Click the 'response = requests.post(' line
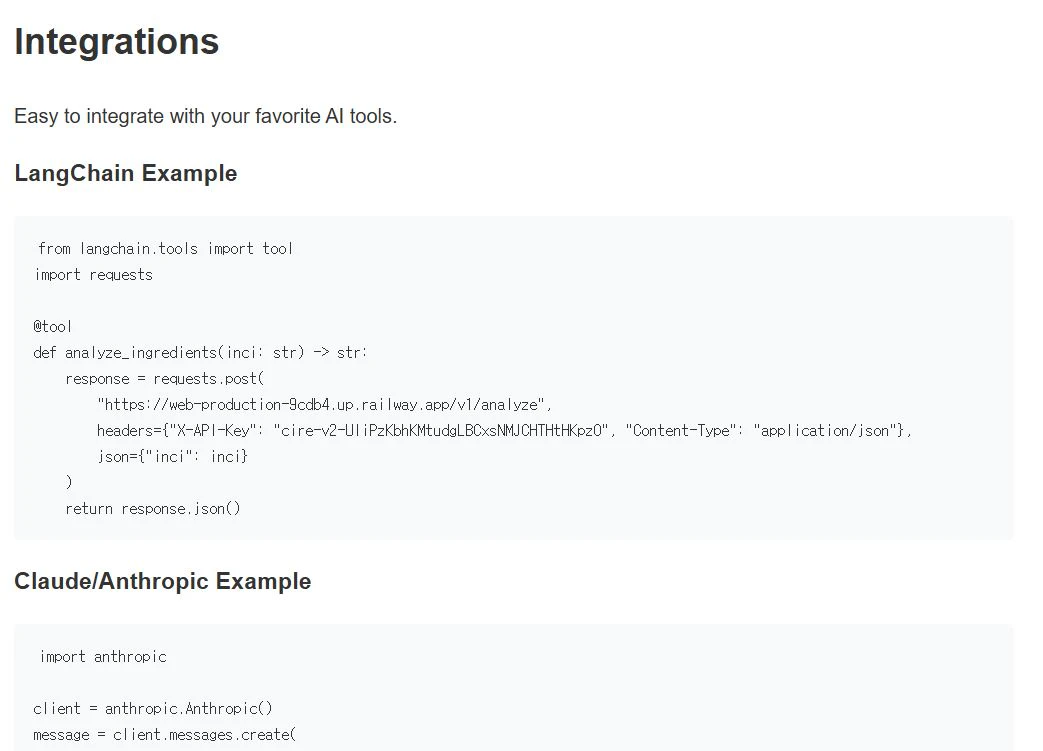This screenshot has width=1043, height=751. (x=164, y=378)
